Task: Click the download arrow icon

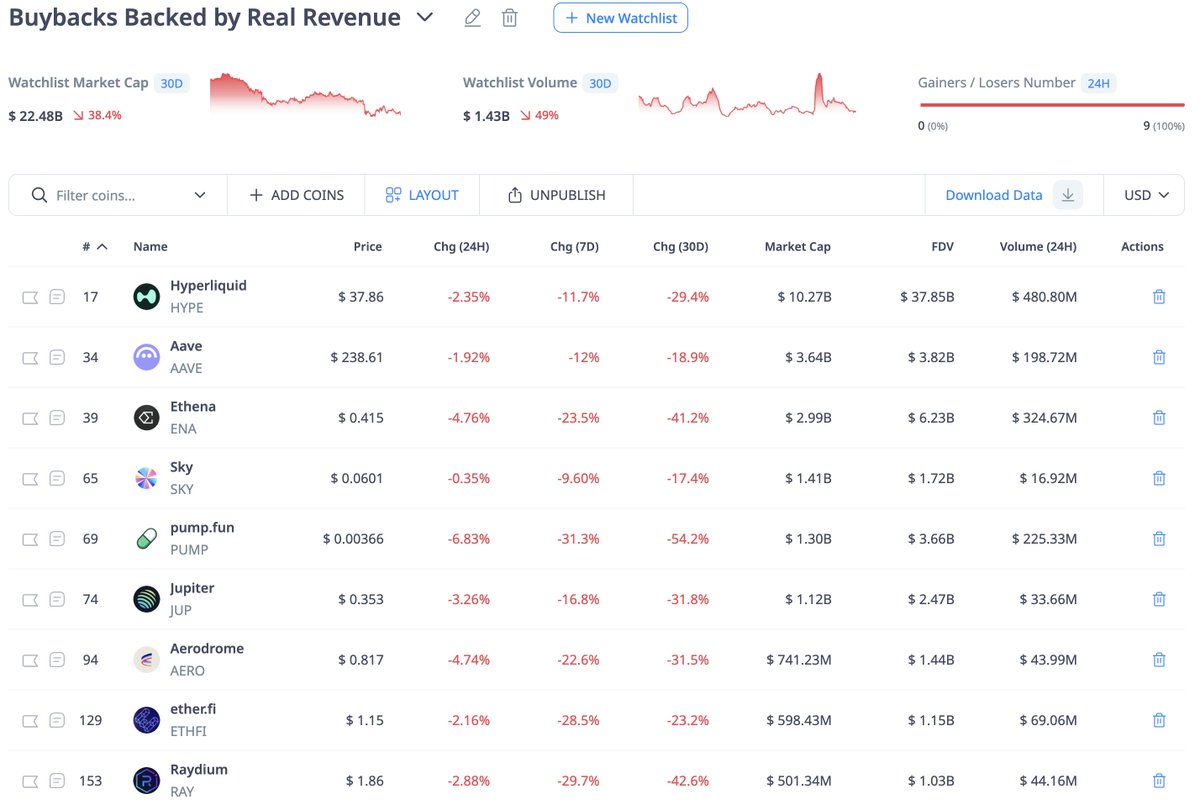Action: coord(1068,195)
